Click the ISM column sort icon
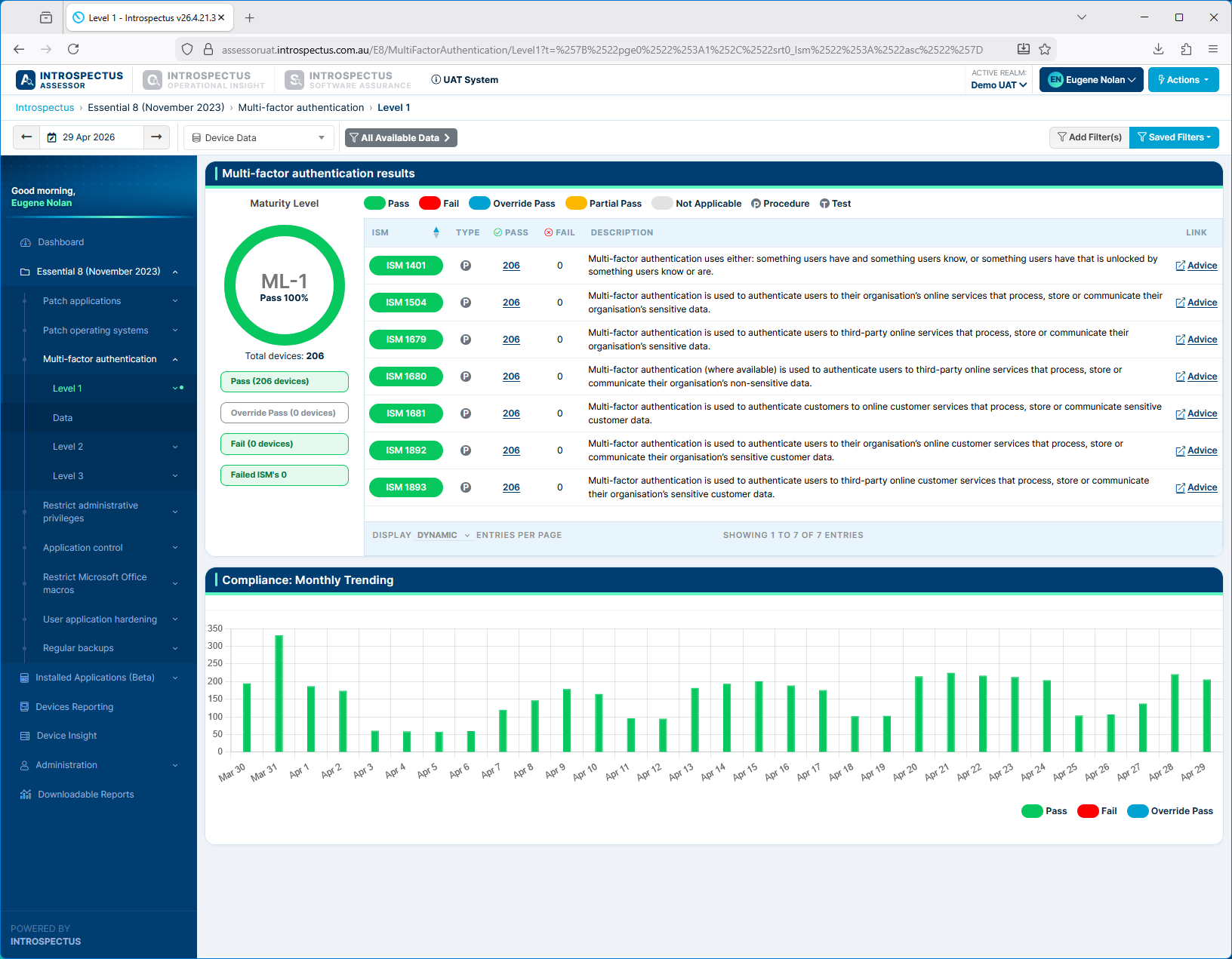The width and height of the screenshot is (1232, 959). (x=436, y=232)
